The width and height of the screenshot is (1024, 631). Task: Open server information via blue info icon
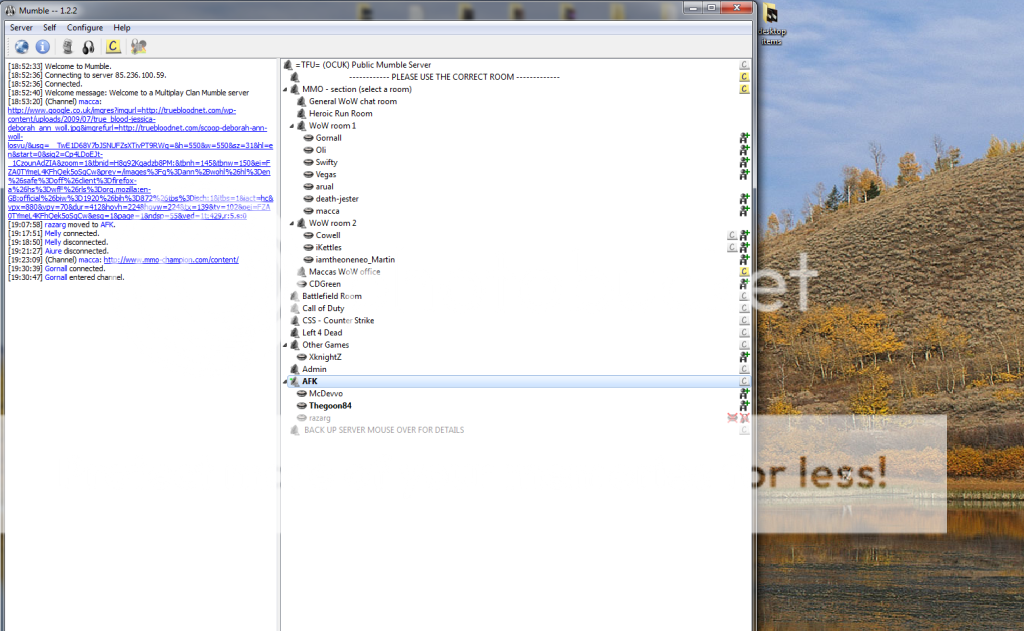tap(43, 46)
